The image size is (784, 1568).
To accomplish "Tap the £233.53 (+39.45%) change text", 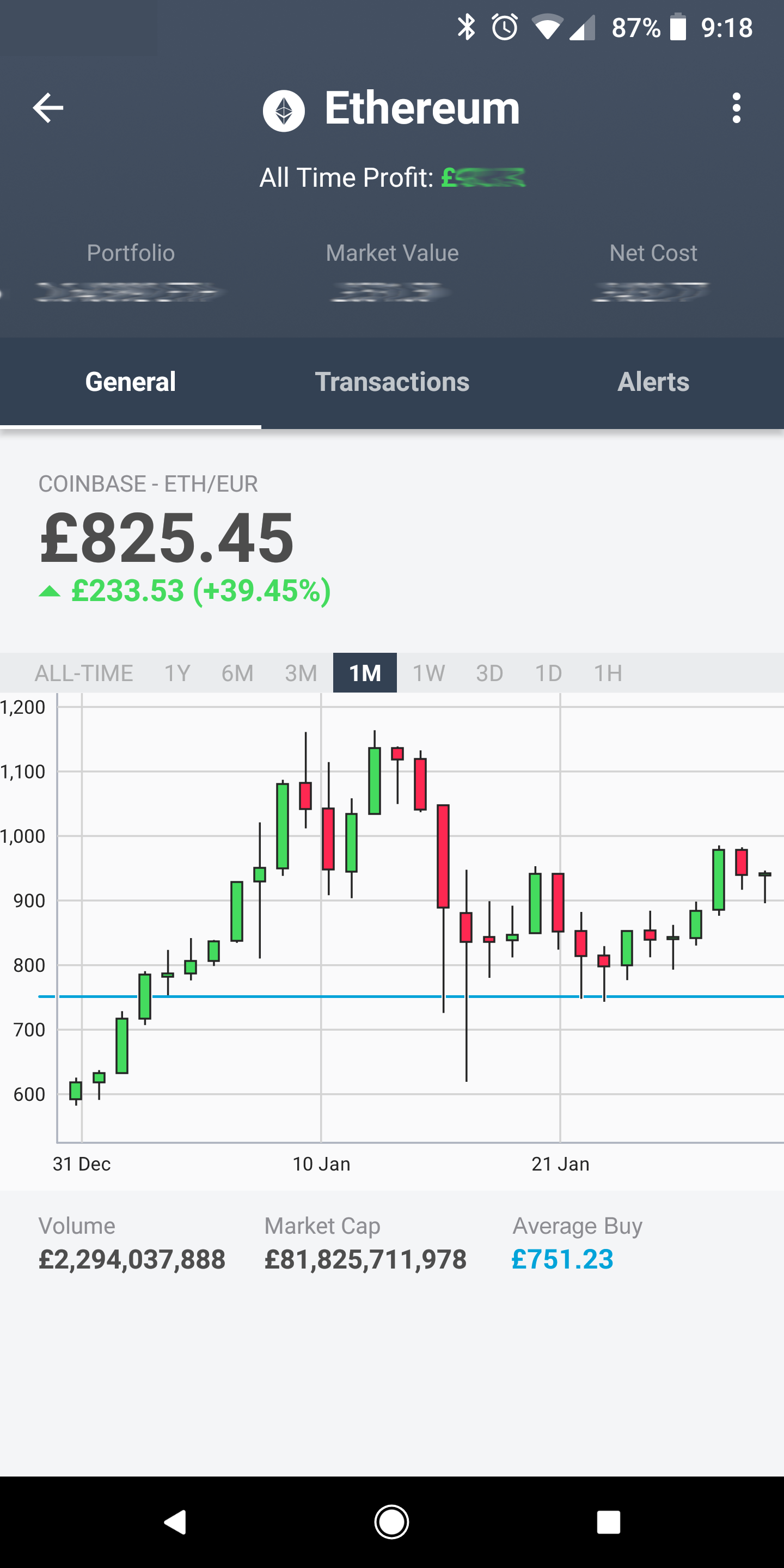I will pyautogui.click(x=201, y=591).
